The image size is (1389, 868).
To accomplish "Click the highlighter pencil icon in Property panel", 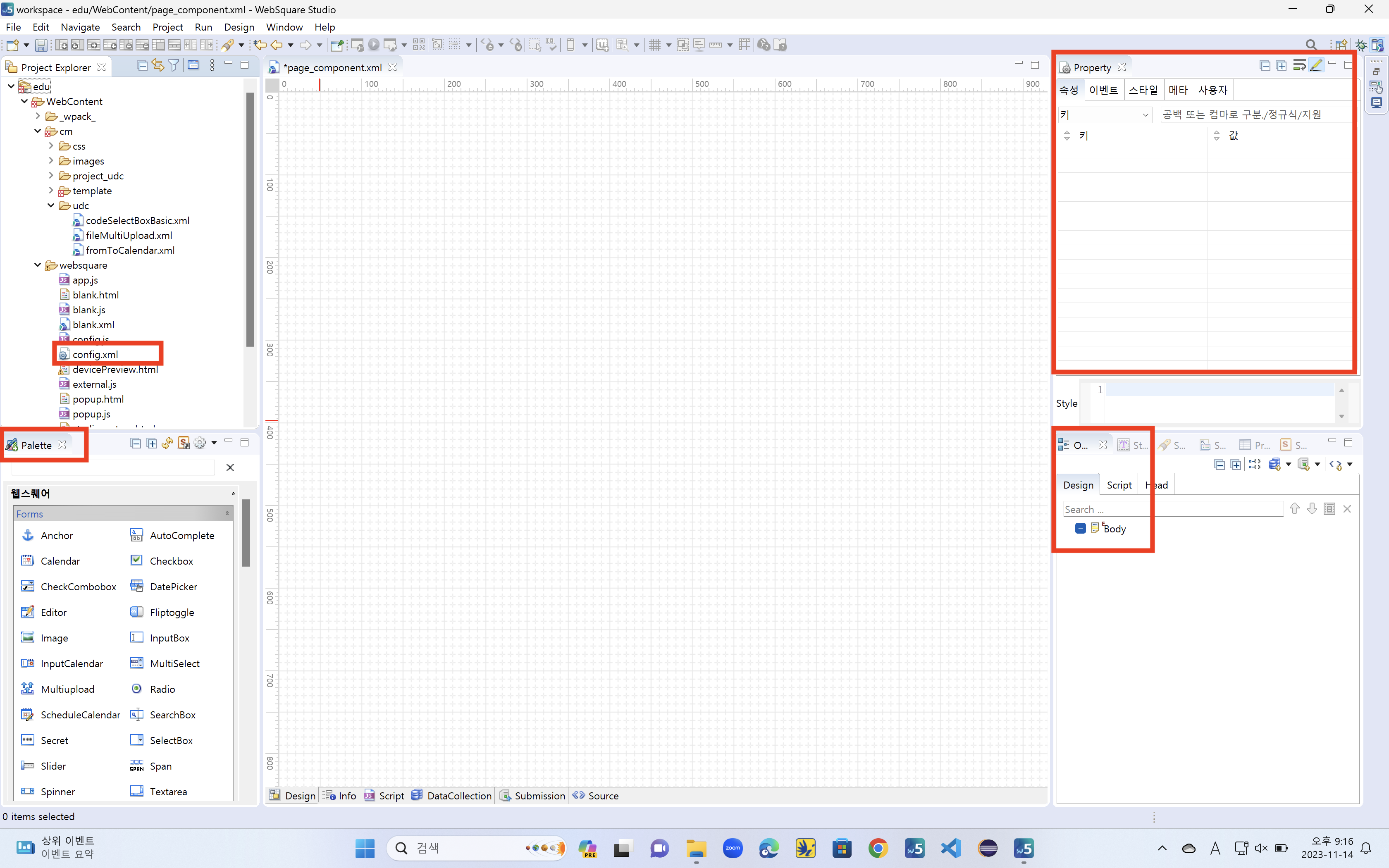I will (x=1316, y=65).
